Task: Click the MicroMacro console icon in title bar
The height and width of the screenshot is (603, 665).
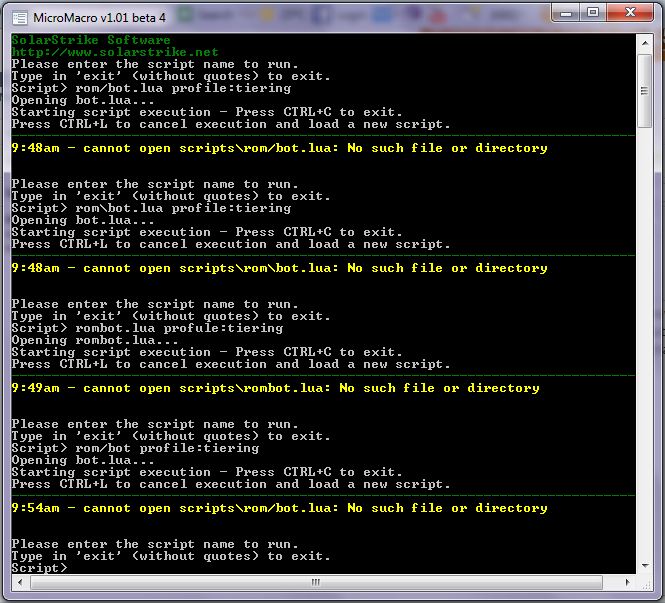Action: pyautogui.click(x=20, y=14)
